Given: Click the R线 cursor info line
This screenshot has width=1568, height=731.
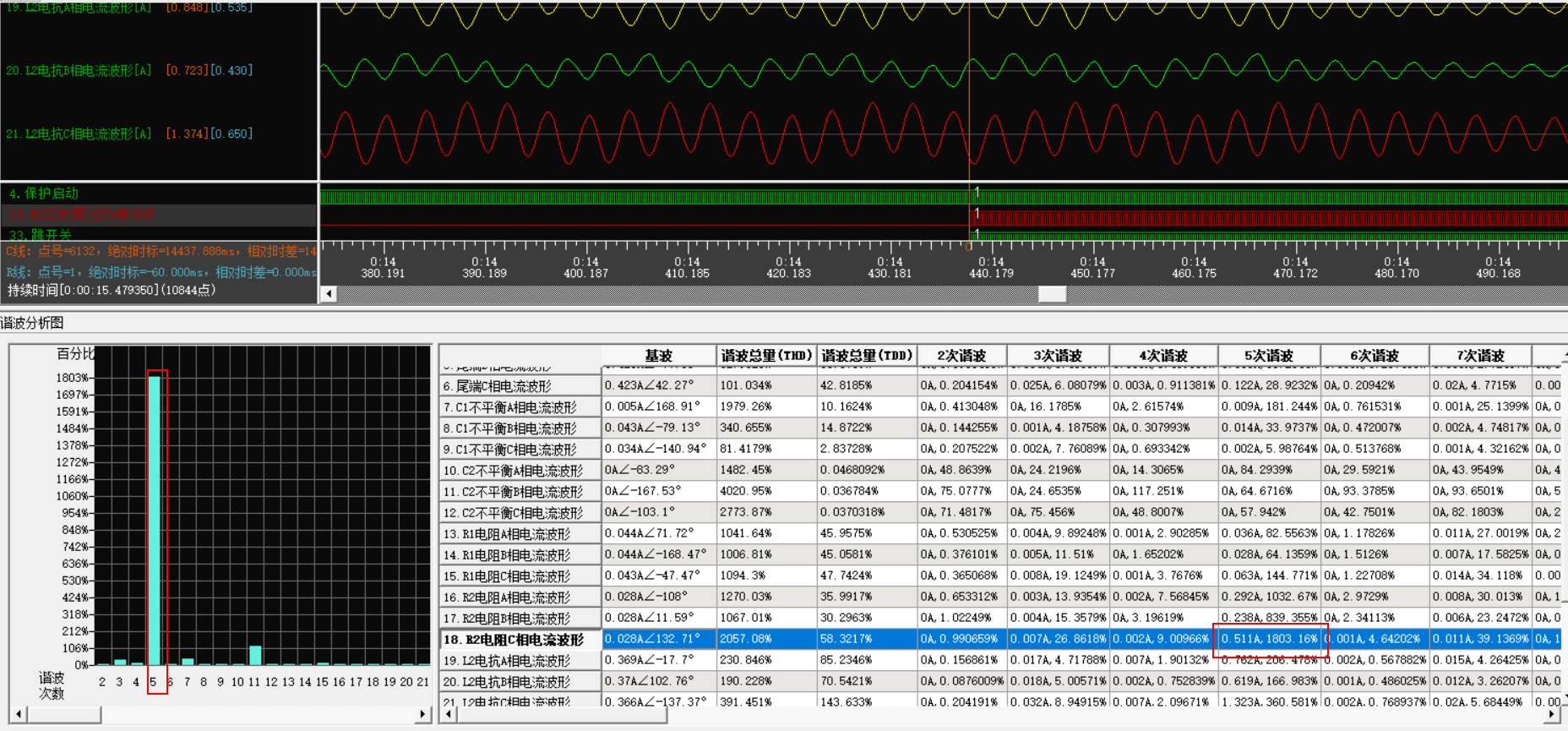Looking at the screenshot, I should [x=161, y=272].
